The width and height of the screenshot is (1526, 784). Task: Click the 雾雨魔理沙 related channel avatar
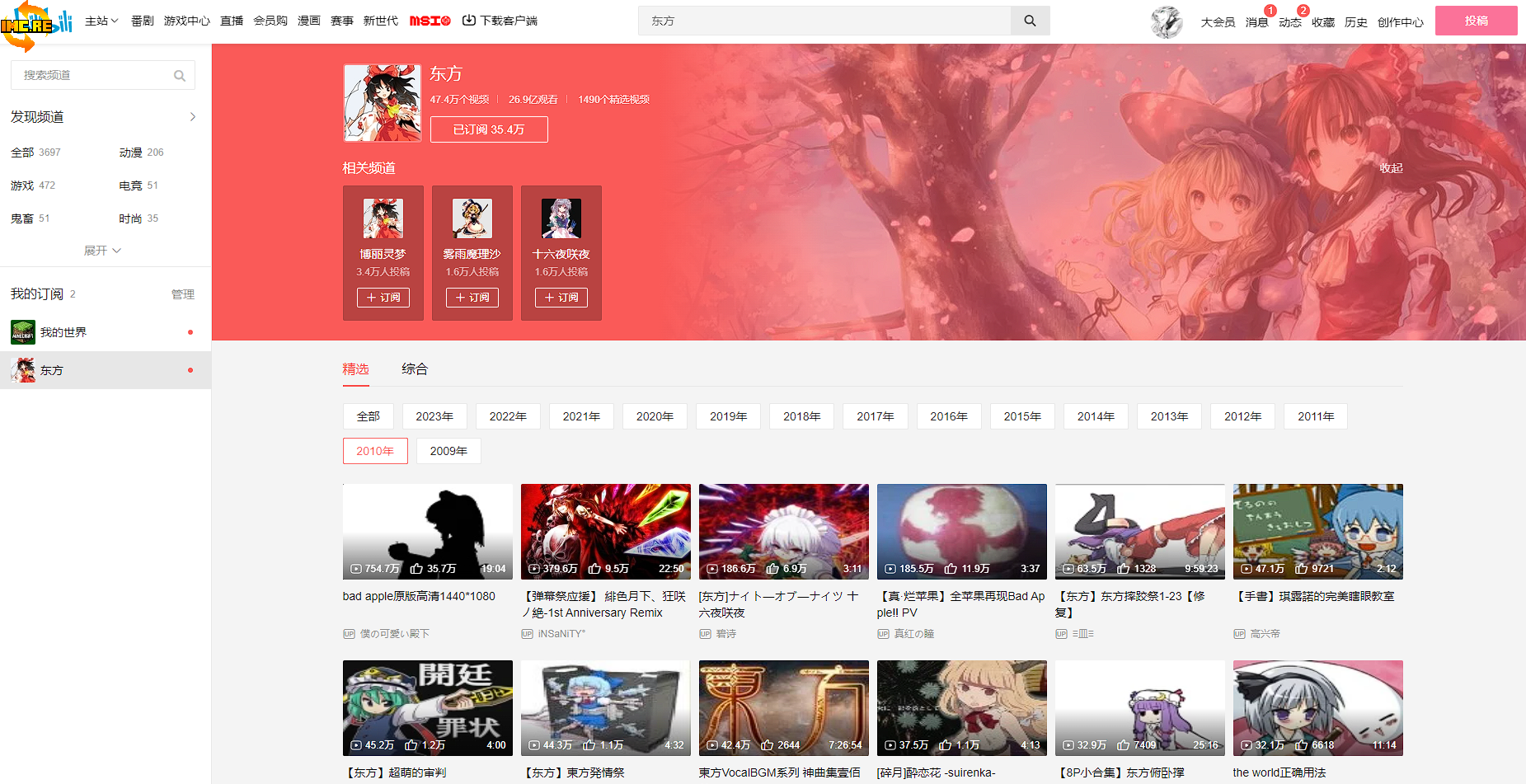coord(472,218)
